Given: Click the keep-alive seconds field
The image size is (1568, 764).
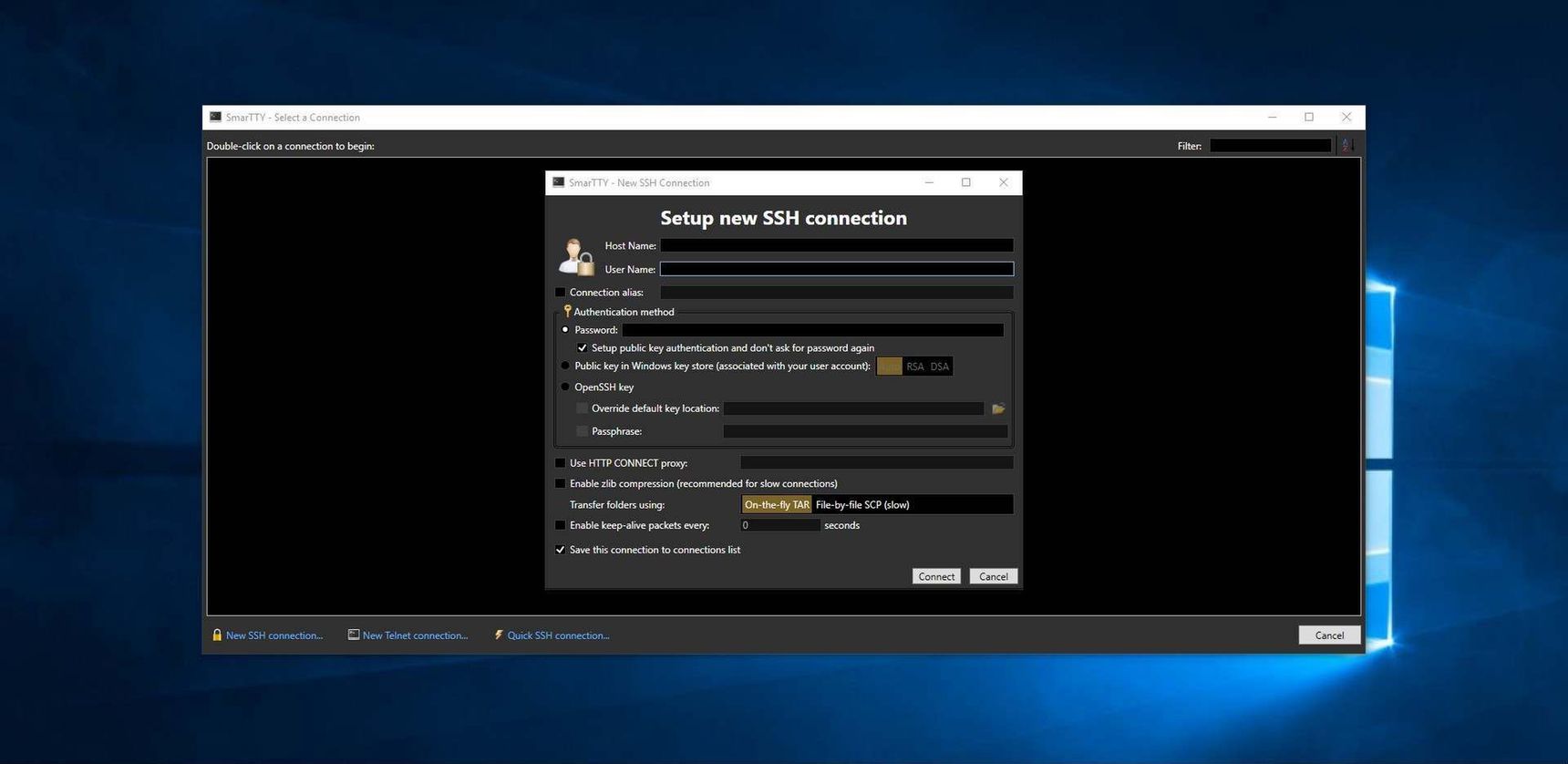Looking at the screenshot, I should click(780, 525).
